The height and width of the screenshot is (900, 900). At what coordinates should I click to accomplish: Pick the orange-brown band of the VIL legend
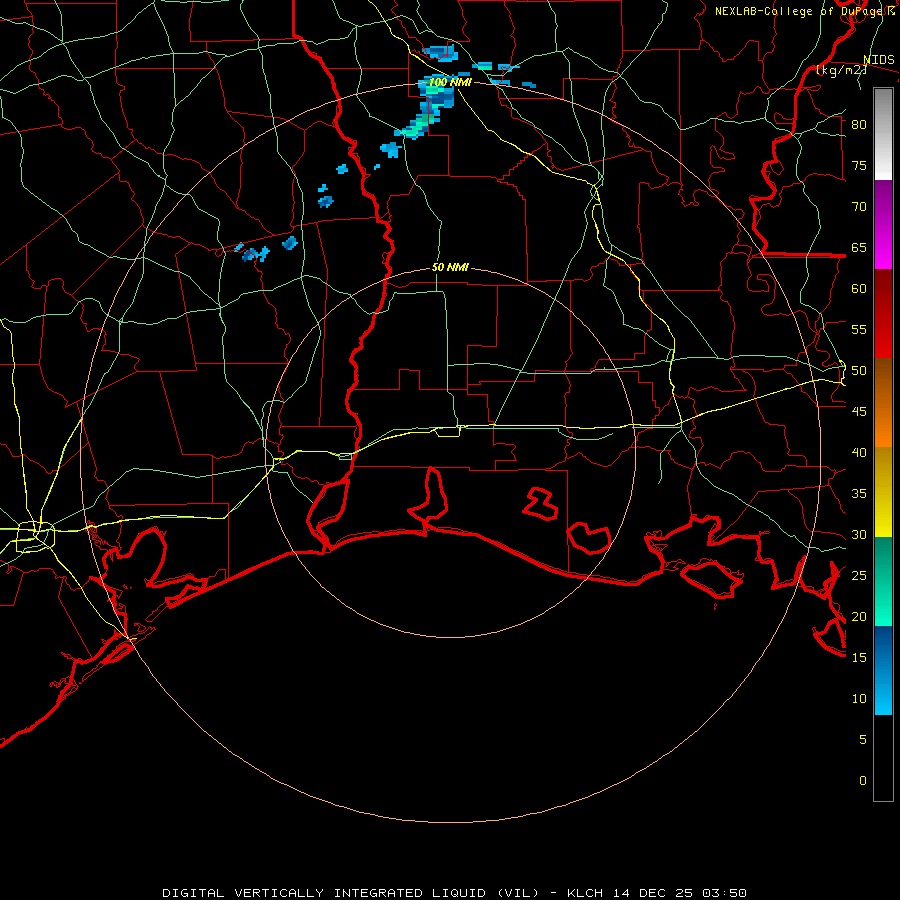click(883, 403)
